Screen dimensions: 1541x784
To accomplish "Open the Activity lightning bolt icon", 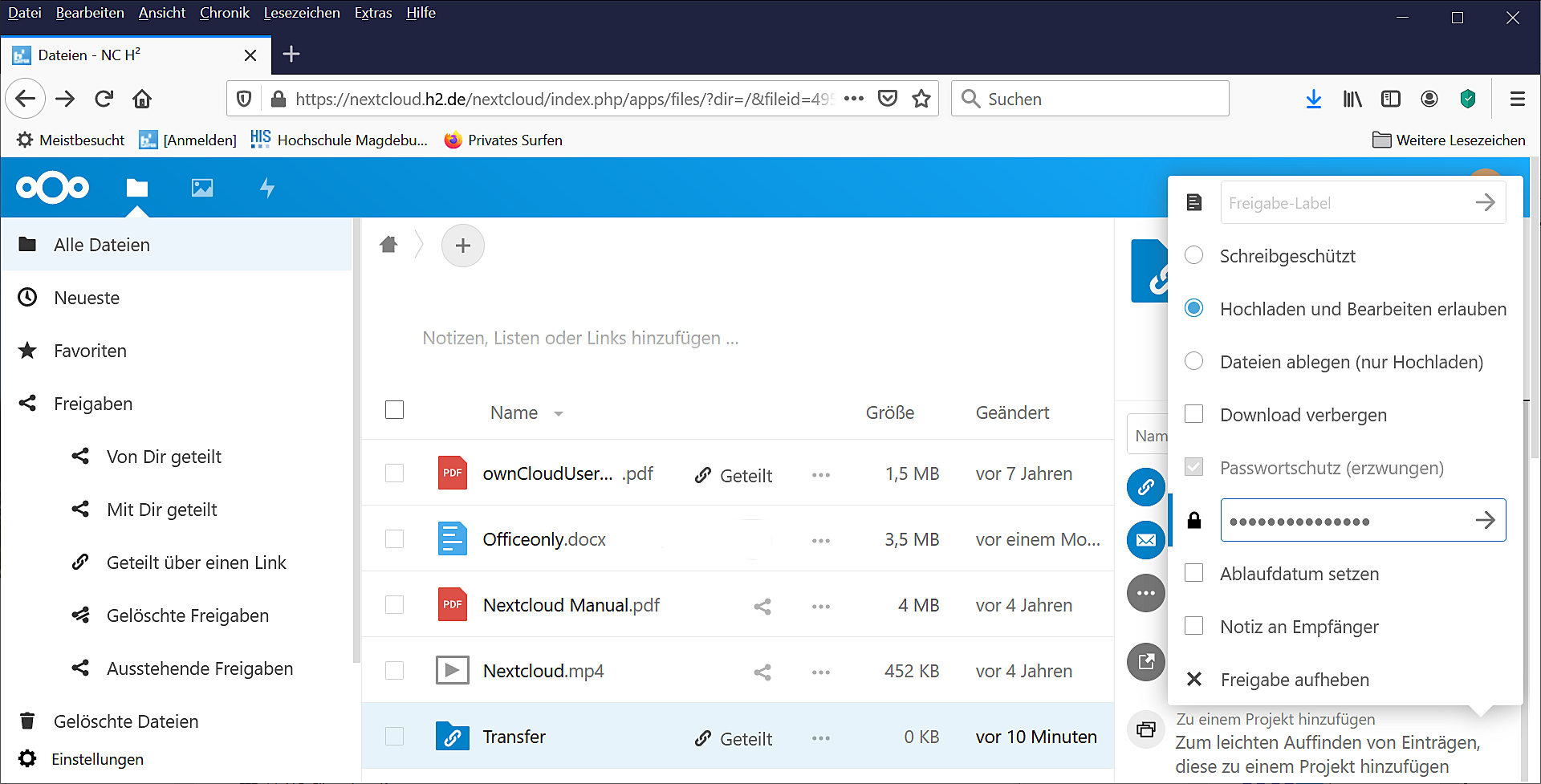I will pos(267,188).
